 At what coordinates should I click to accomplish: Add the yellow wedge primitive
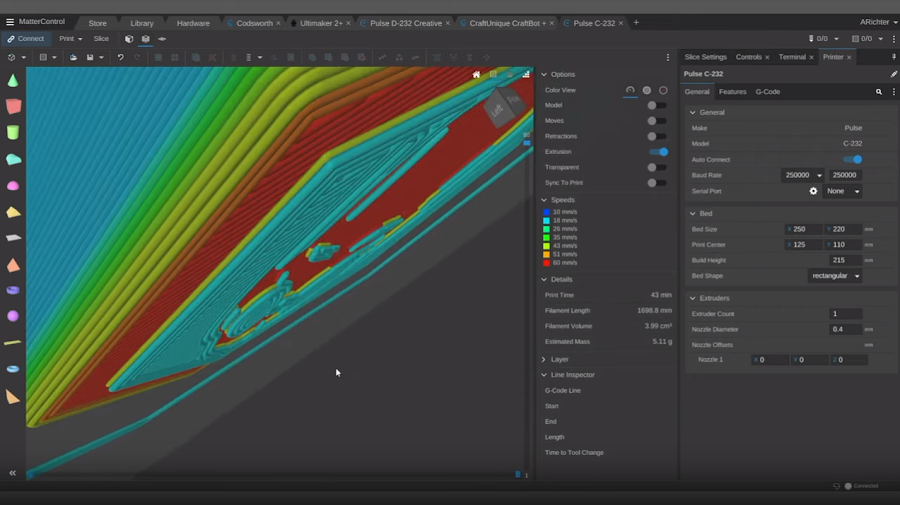[13, 212]
